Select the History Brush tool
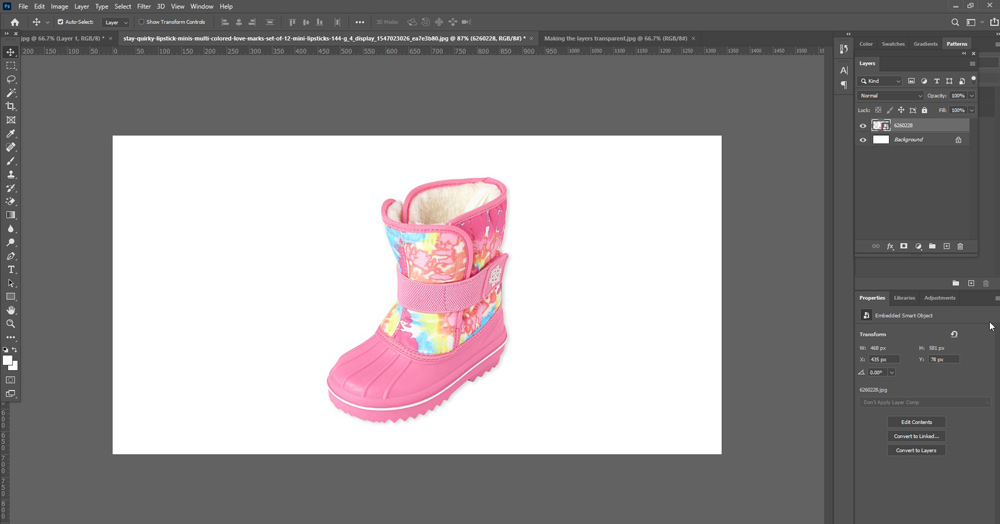The image size is (1000, 524). [x=11, y=188]
